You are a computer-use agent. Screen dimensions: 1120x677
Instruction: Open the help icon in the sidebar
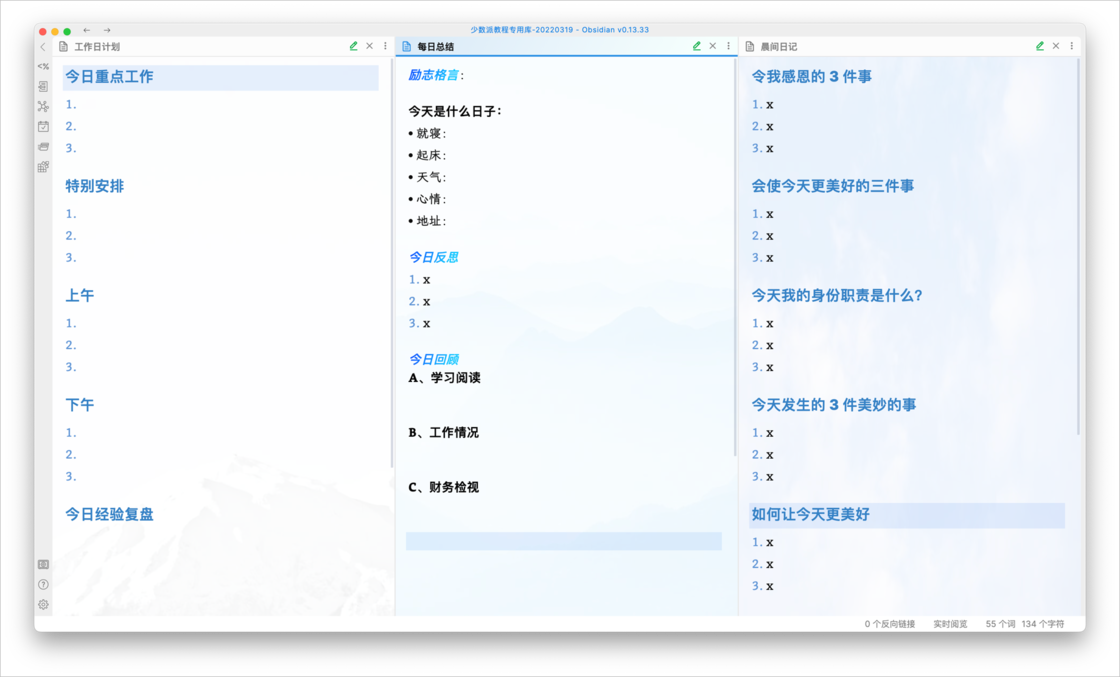point(43,584)
